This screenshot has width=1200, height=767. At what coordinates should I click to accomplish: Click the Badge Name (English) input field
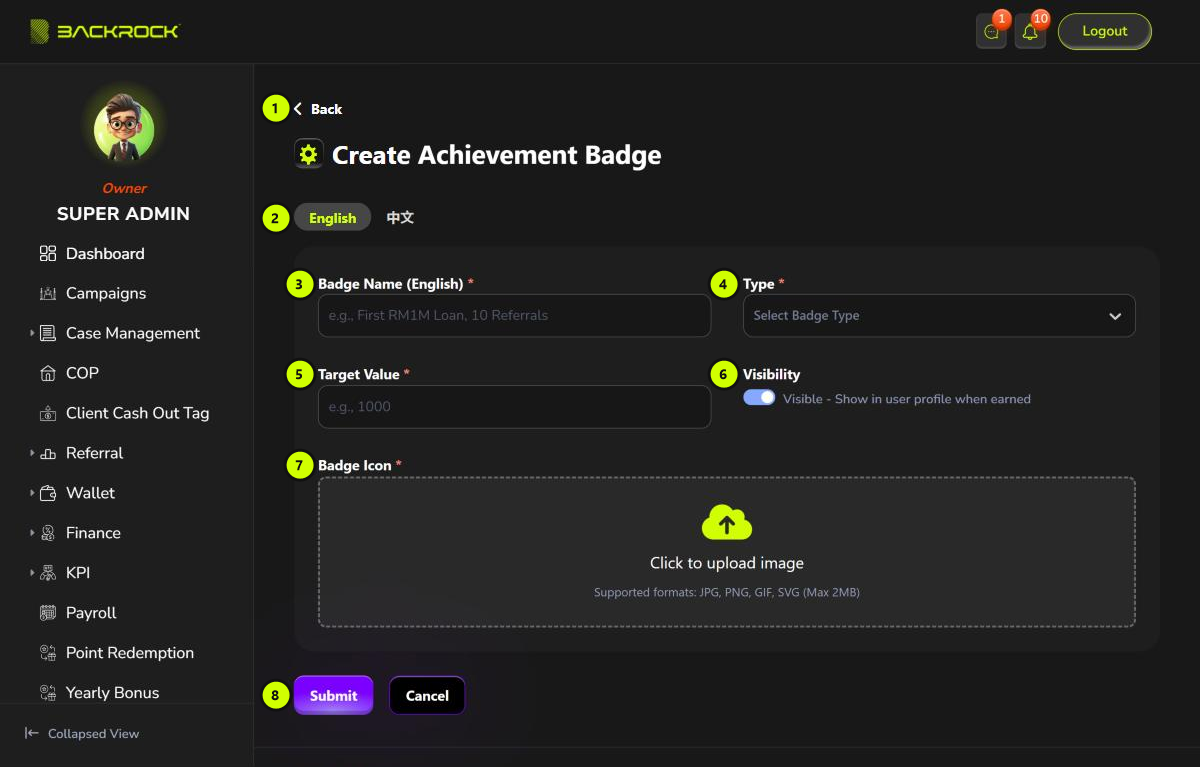[514, 315]
